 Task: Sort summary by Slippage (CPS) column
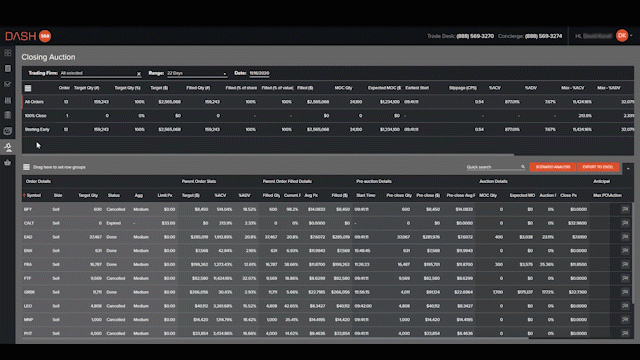462,88
